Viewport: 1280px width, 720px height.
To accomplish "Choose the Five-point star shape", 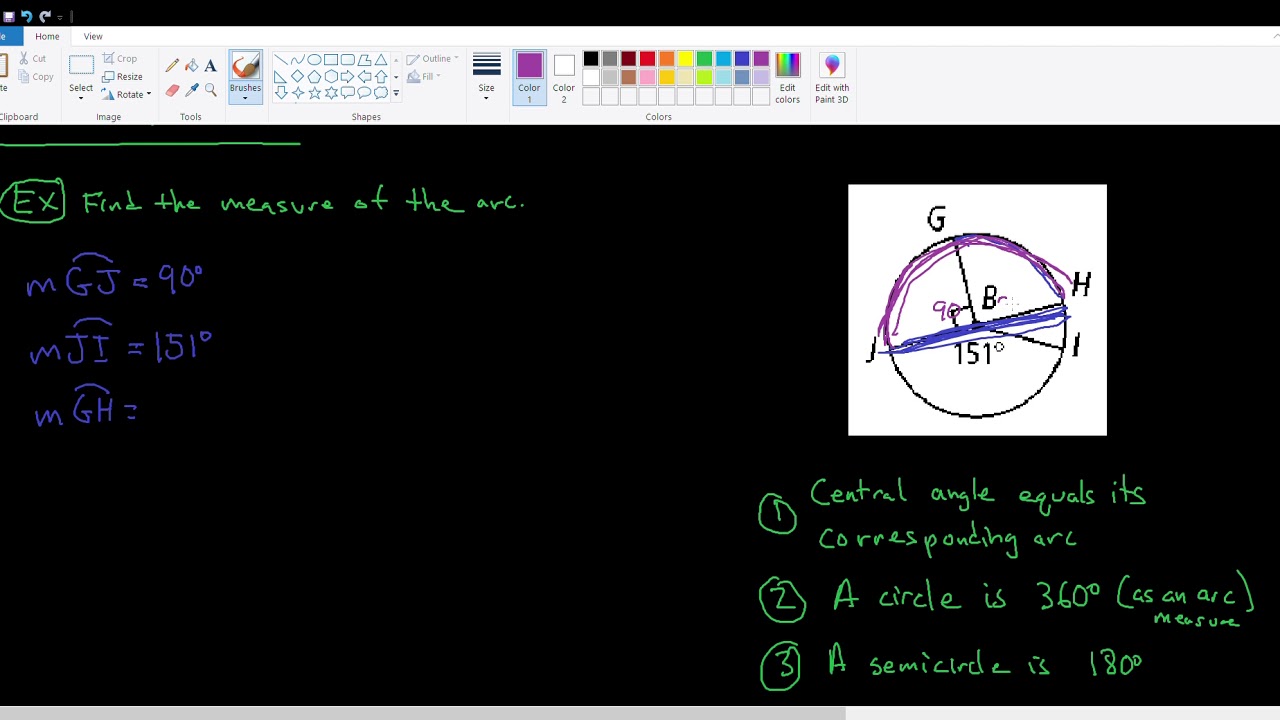I will click(314, 93).
